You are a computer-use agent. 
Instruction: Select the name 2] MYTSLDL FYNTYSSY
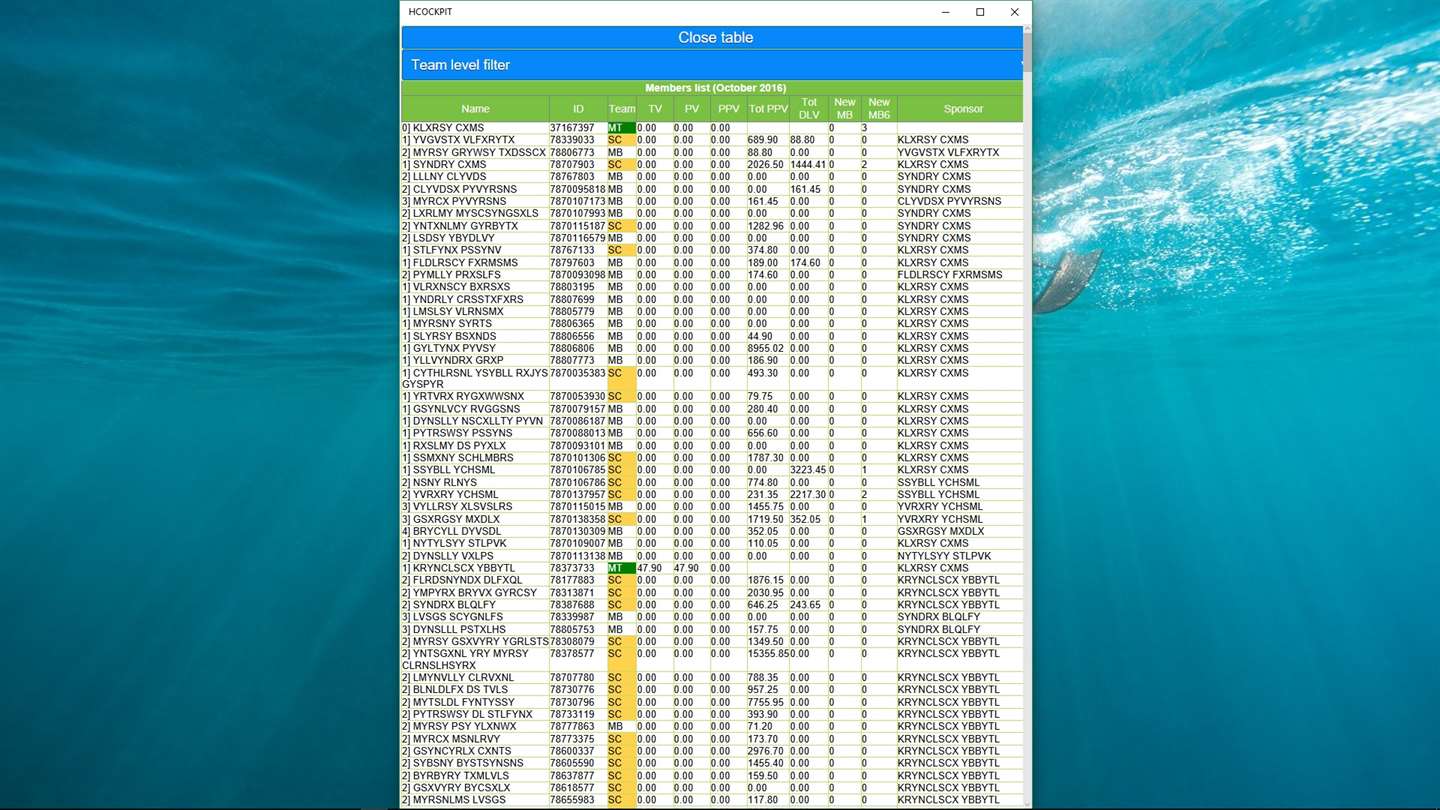(458, 702)
